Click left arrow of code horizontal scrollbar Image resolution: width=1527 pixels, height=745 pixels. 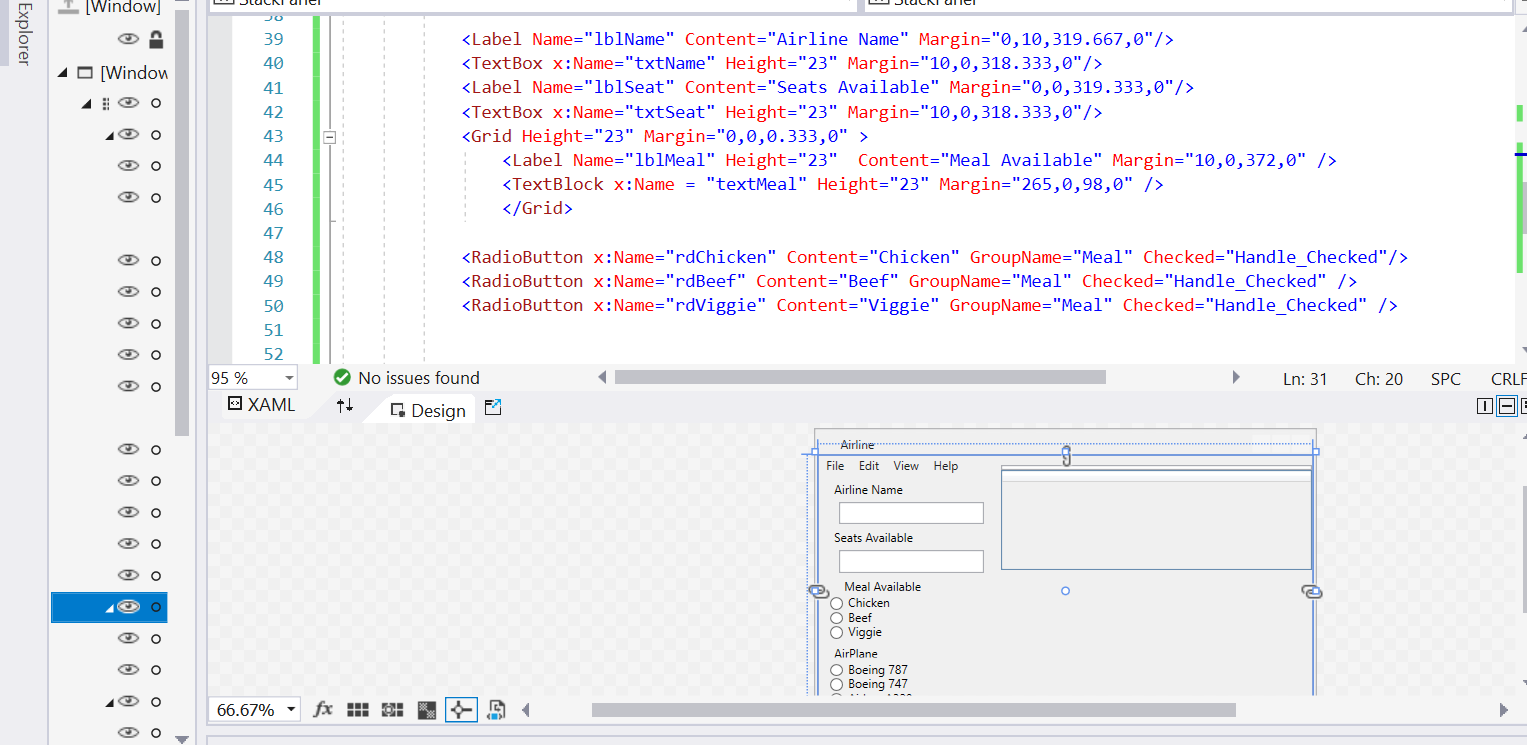coord(602,377)
